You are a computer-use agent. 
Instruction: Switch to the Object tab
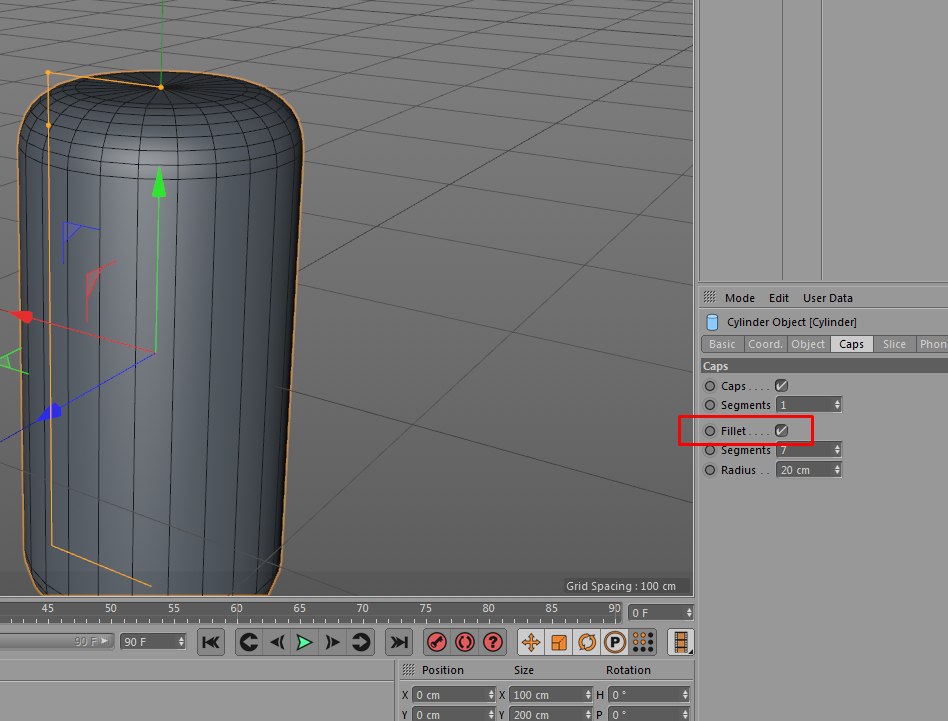808,344
